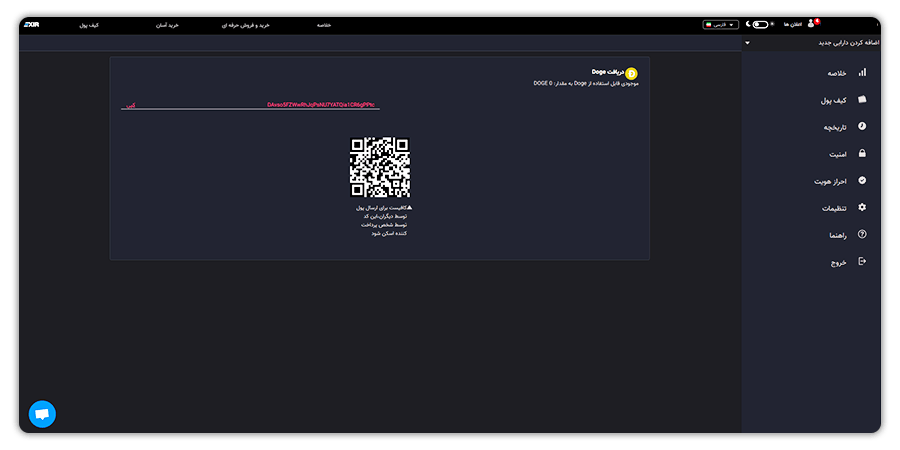Click the sun icon for light mode
900x450 pixels.
pos(772,25)
